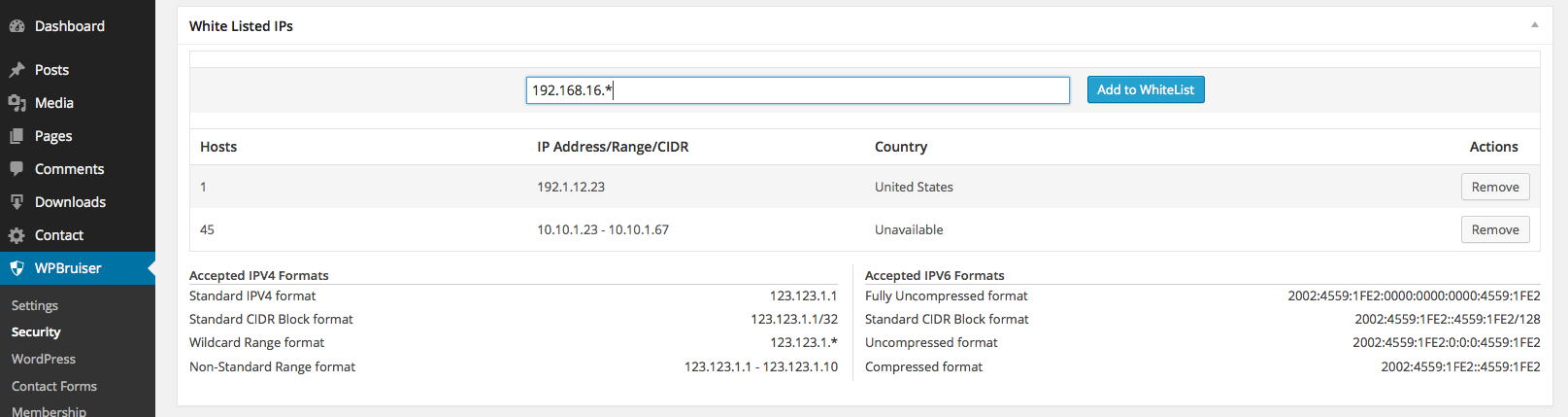Click the Posts pushpin icon
The width and height of the screenshot is (1568, 417).
(x=17, y=70)
